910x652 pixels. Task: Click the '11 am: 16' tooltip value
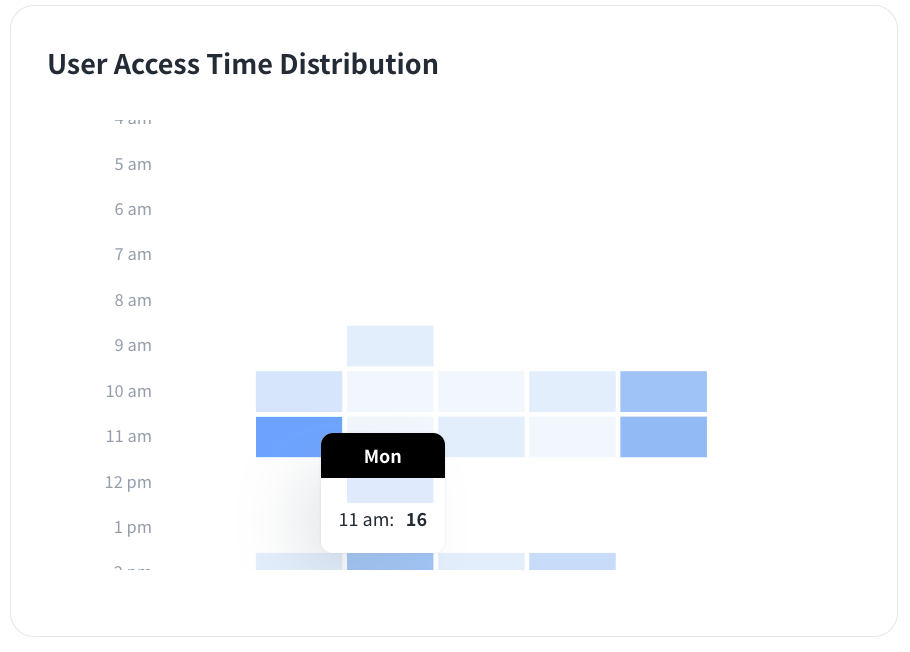point(383,520)
